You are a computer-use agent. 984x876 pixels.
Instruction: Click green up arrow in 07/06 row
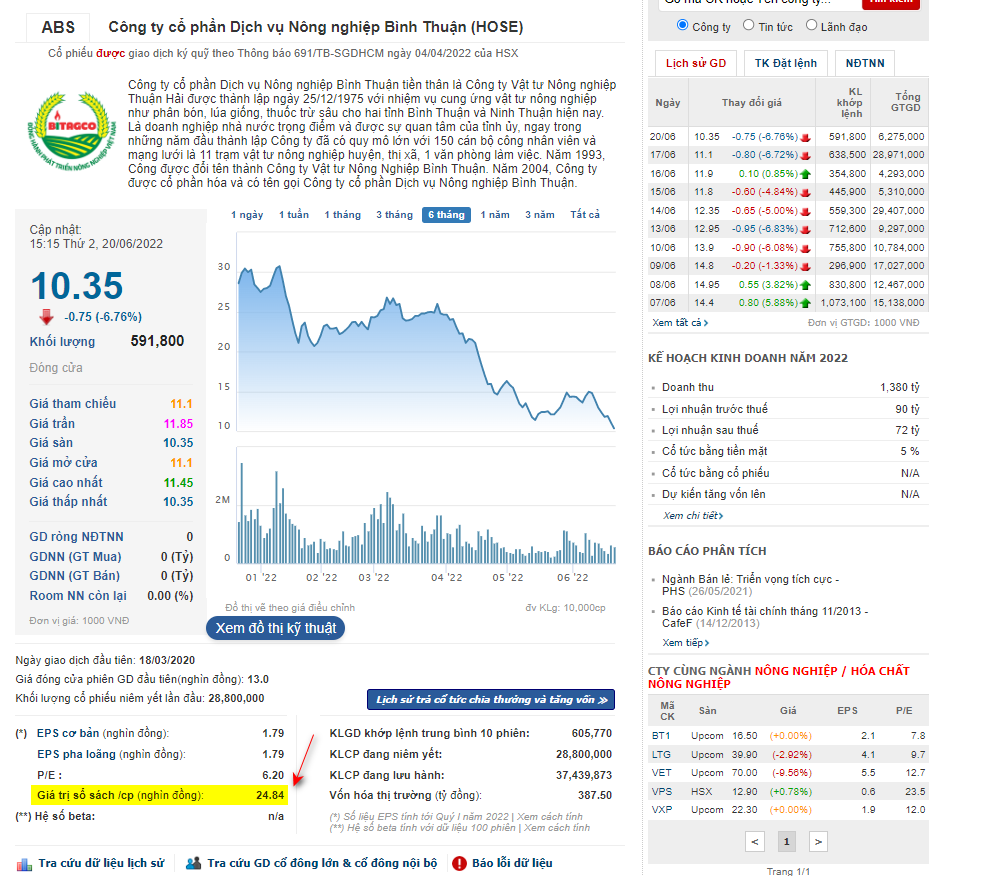[x=806, y=303]
